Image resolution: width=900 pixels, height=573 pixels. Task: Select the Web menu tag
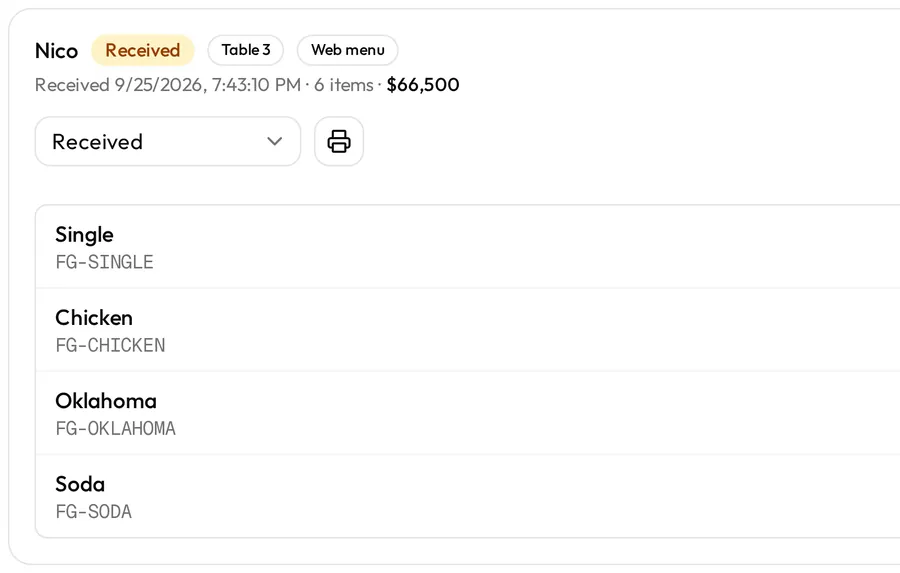tap(348, 50)
